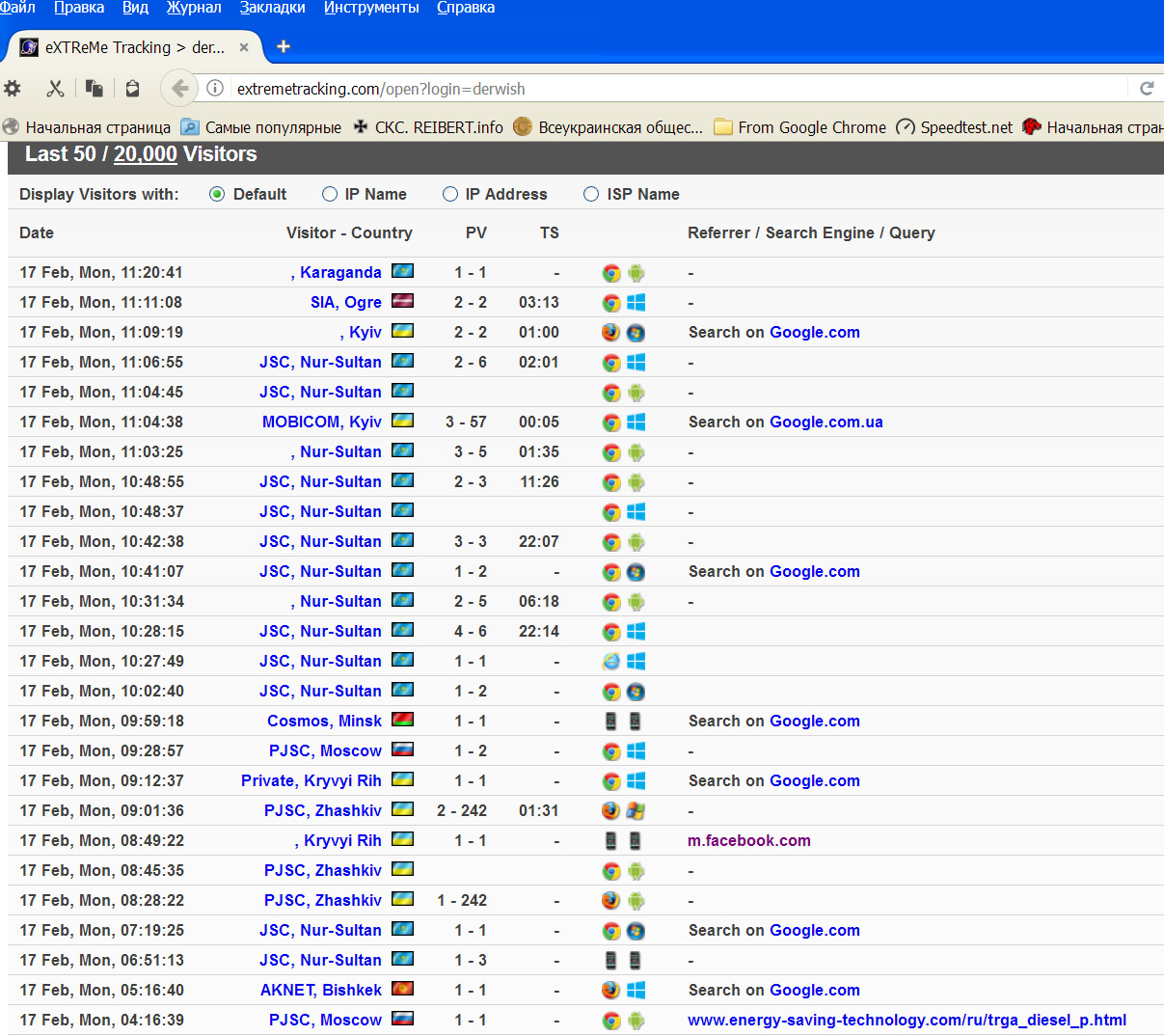Select the Default display radio button
This screenshot has height=1036, width=1164.
(x=218, y=195)
